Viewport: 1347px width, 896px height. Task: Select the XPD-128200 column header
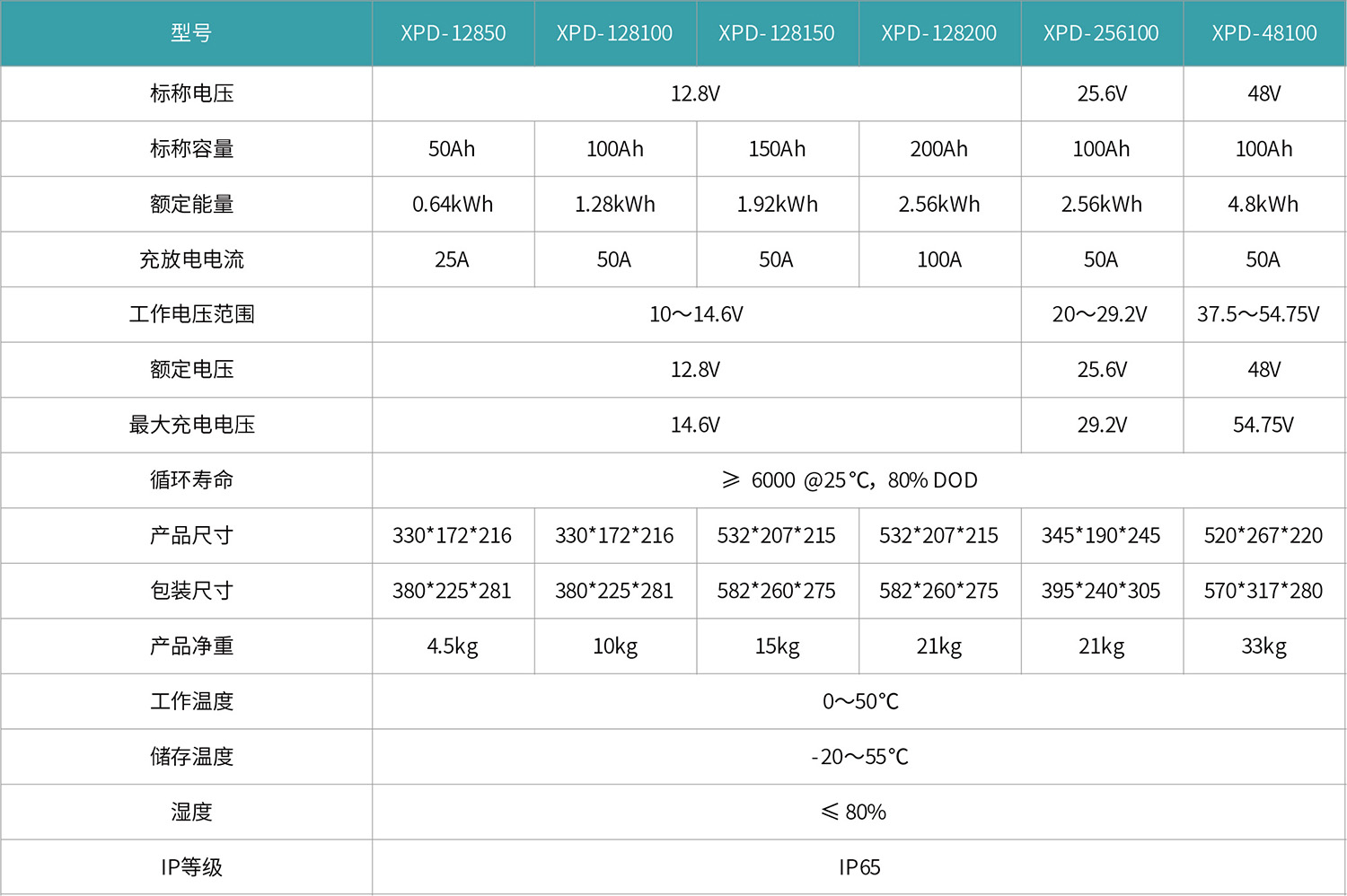[x=938, y=33]
